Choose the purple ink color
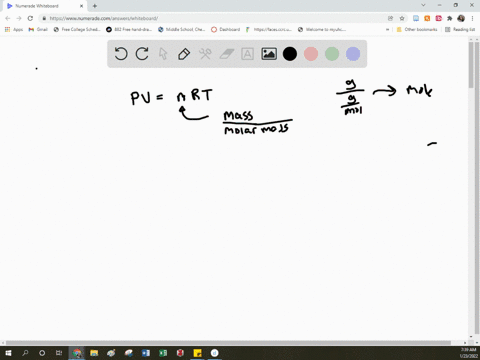The image size is (480, 360). point(353,54)
